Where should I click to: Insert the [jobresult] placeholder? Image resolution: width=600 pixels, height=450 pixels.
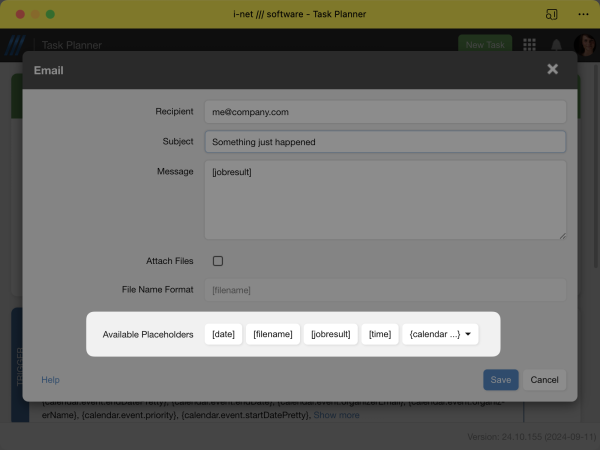click(x=330, y=334)
